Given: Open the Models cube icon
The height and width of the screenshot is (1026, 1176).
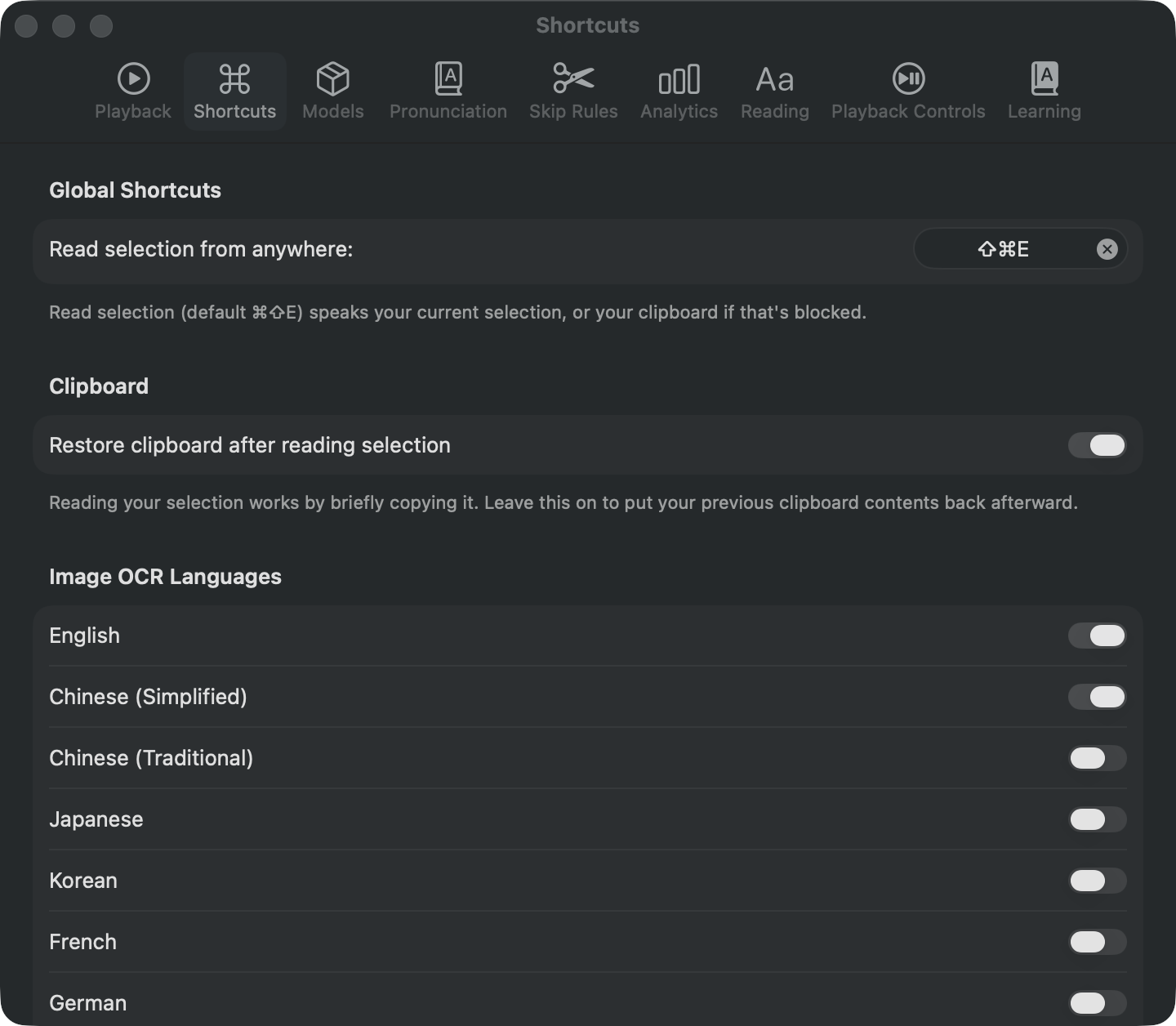Looking at the screenshot, I should [x=333, y=79].
